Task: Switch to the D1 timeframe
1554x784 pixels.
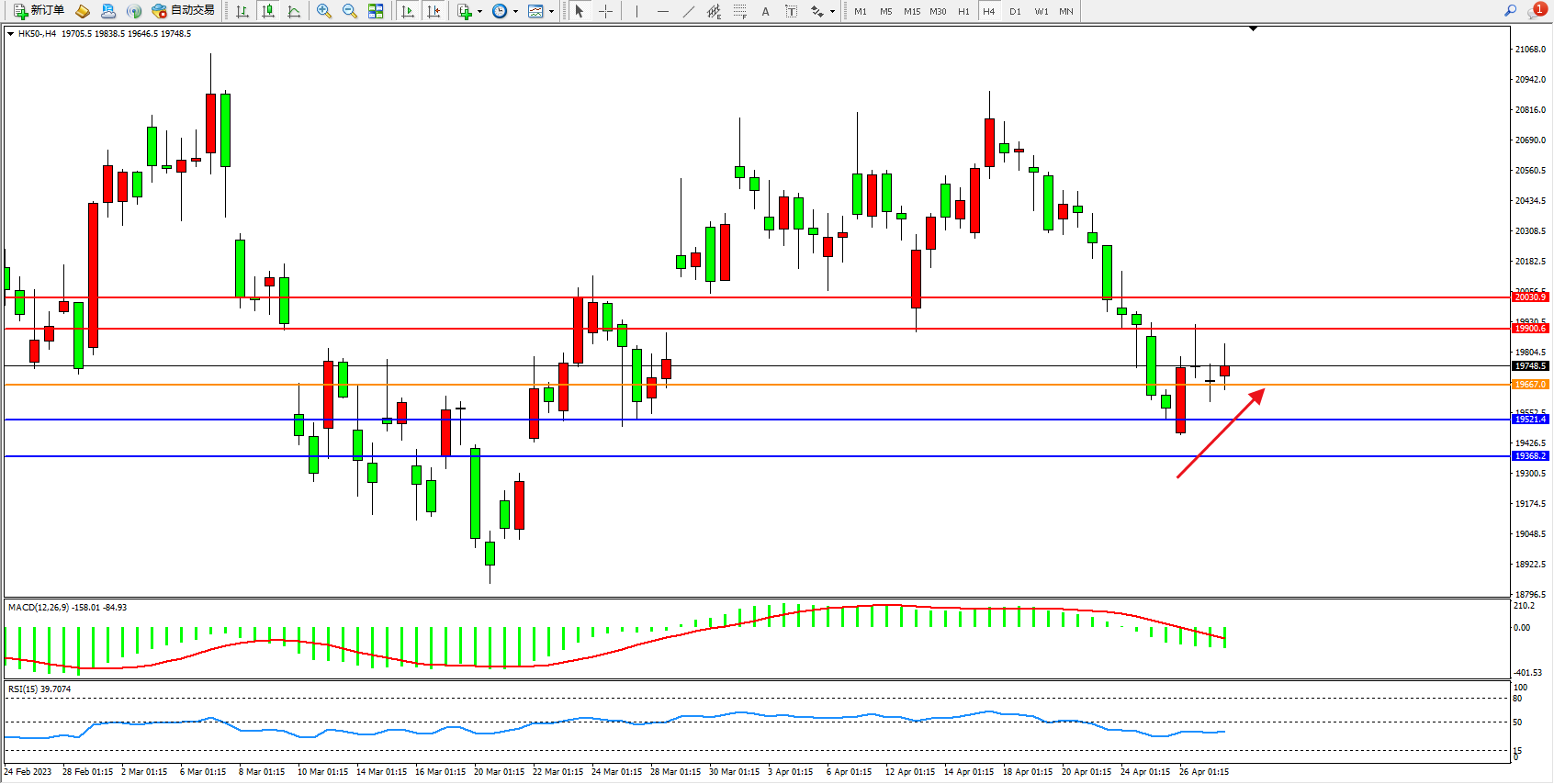Action: point(1015,11)
